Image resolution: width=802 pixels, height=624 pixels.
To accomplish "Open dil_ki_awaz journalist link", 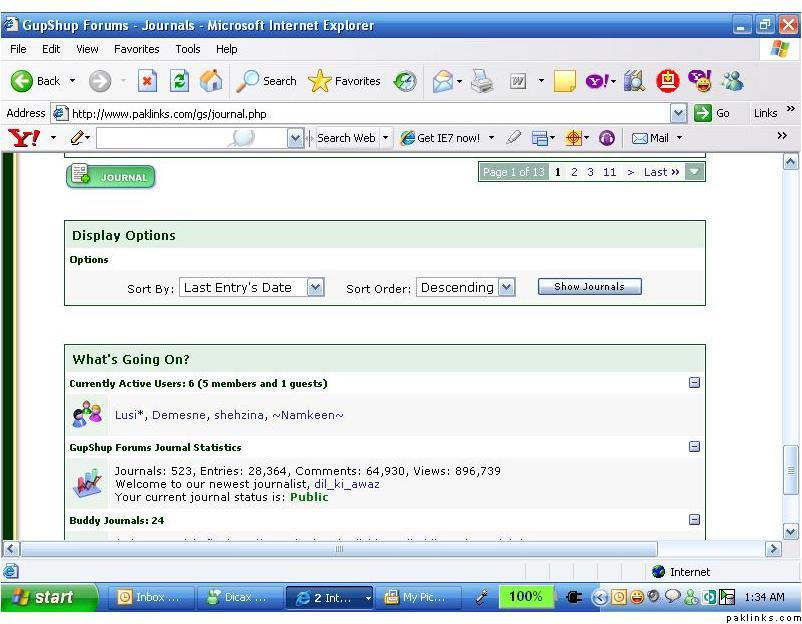I will (x=346, y=484).
